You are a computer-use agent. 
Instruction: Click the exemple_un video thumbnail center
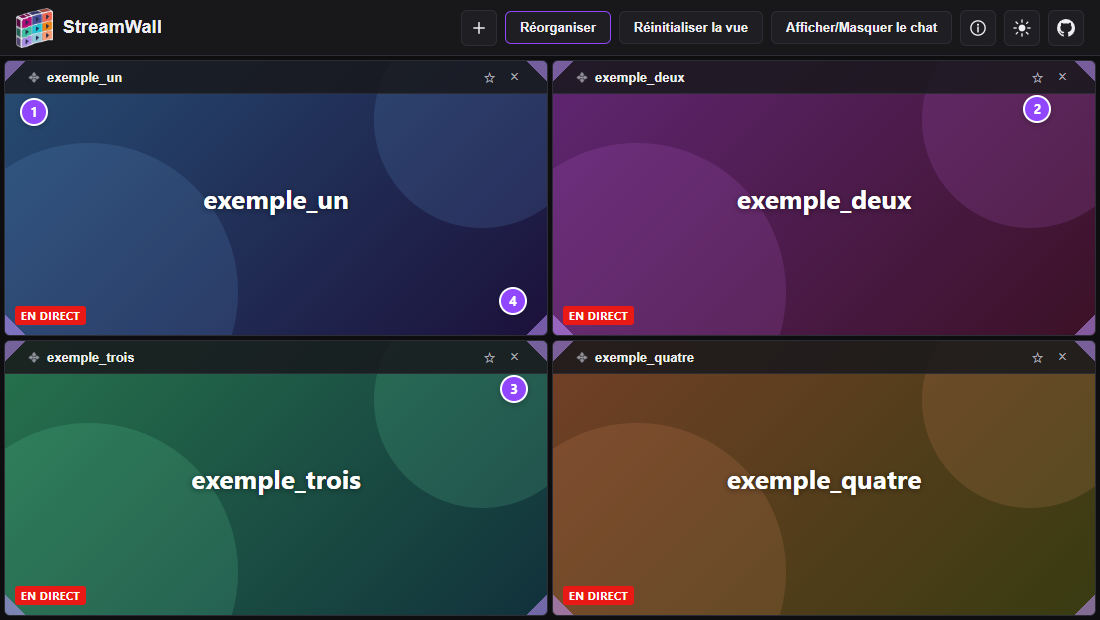[x=276, y=214]
